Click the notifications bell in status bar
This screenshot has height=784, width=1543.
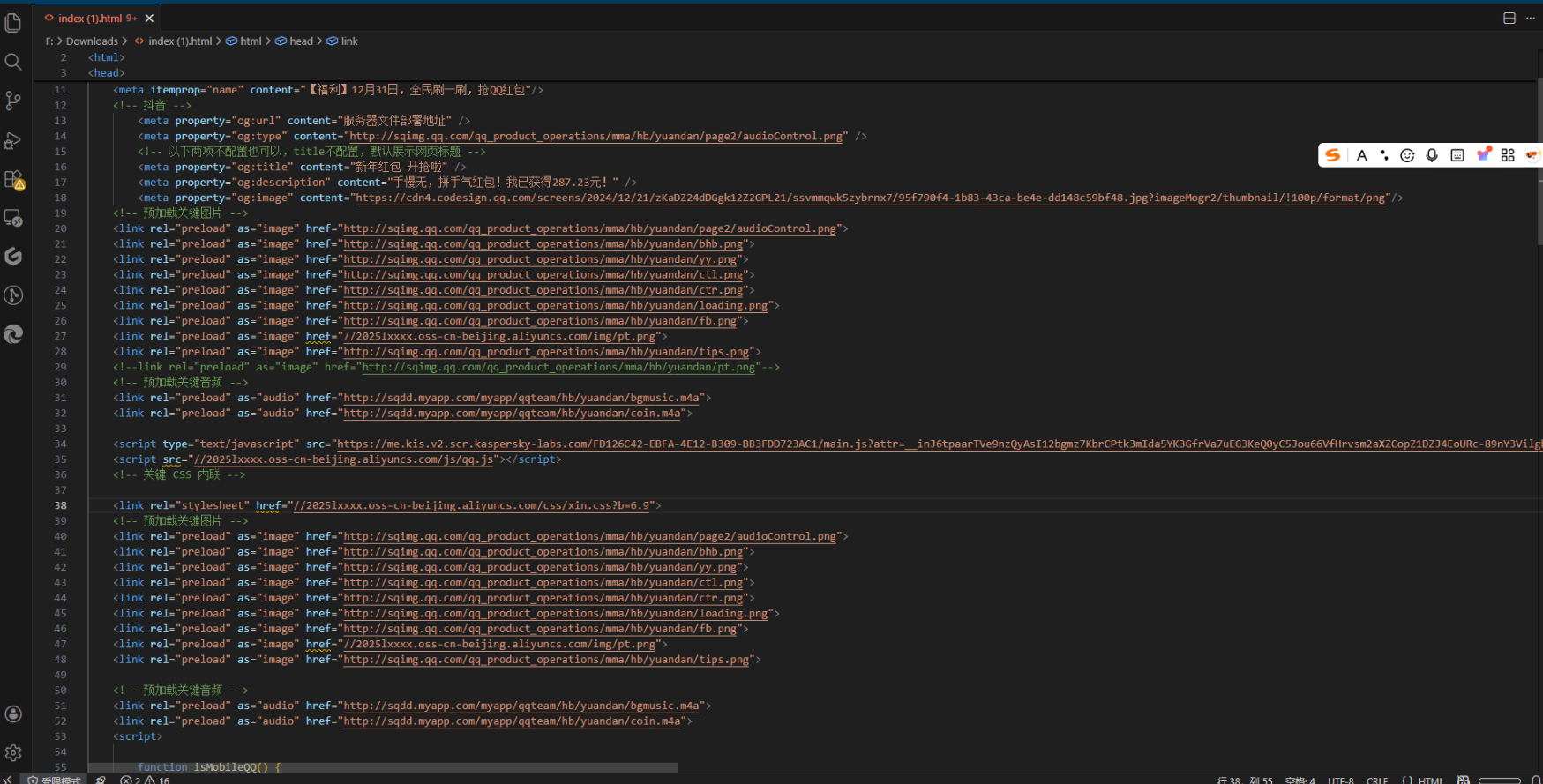pyautogui.click(x=1536, y=780)
